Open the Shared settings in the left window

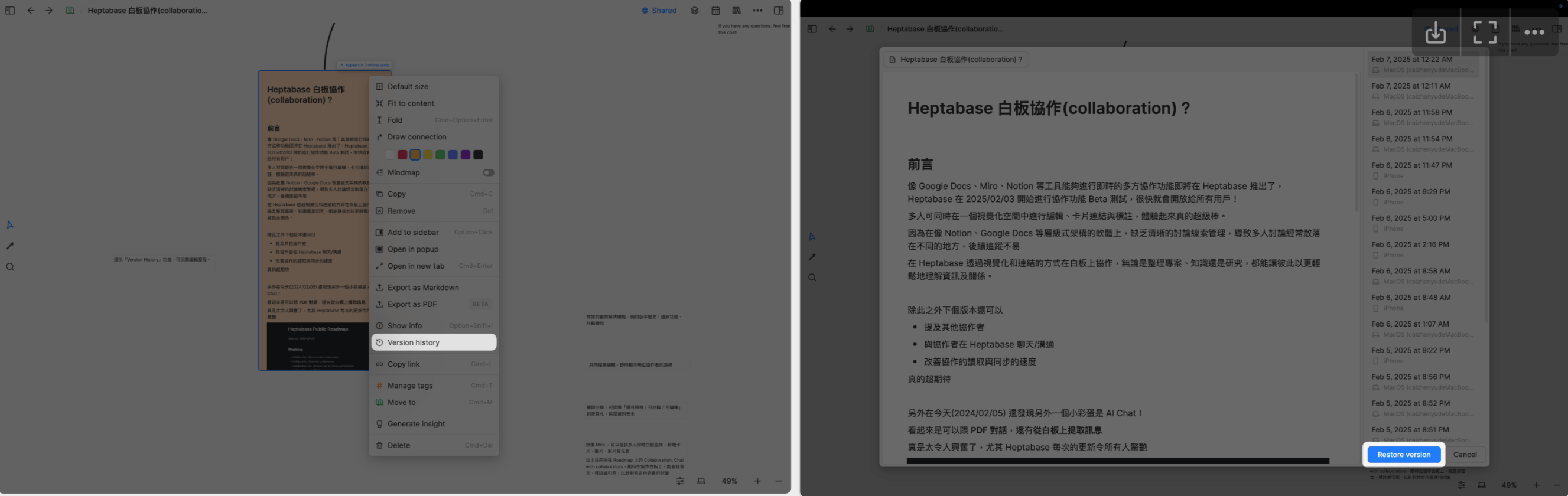659,11
